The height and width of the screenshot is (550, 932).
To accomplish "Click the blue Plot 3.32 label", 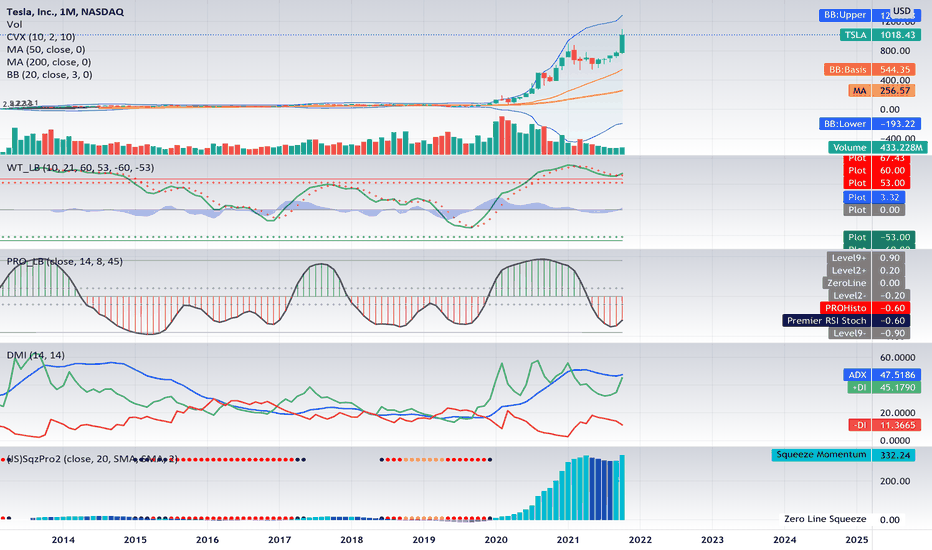I will 874,197.
